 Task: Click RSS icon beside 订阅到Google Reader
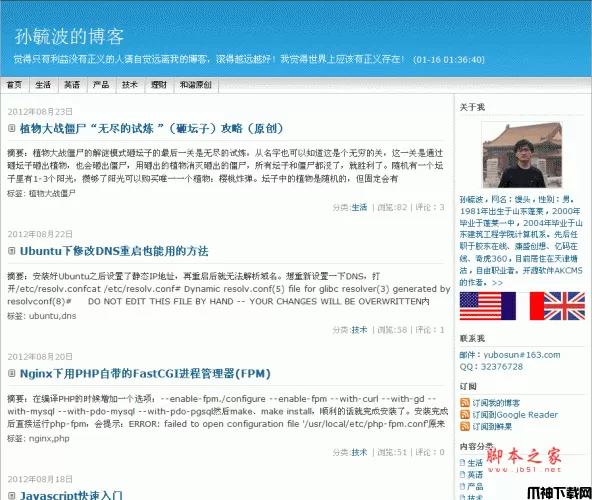[465, 415]
